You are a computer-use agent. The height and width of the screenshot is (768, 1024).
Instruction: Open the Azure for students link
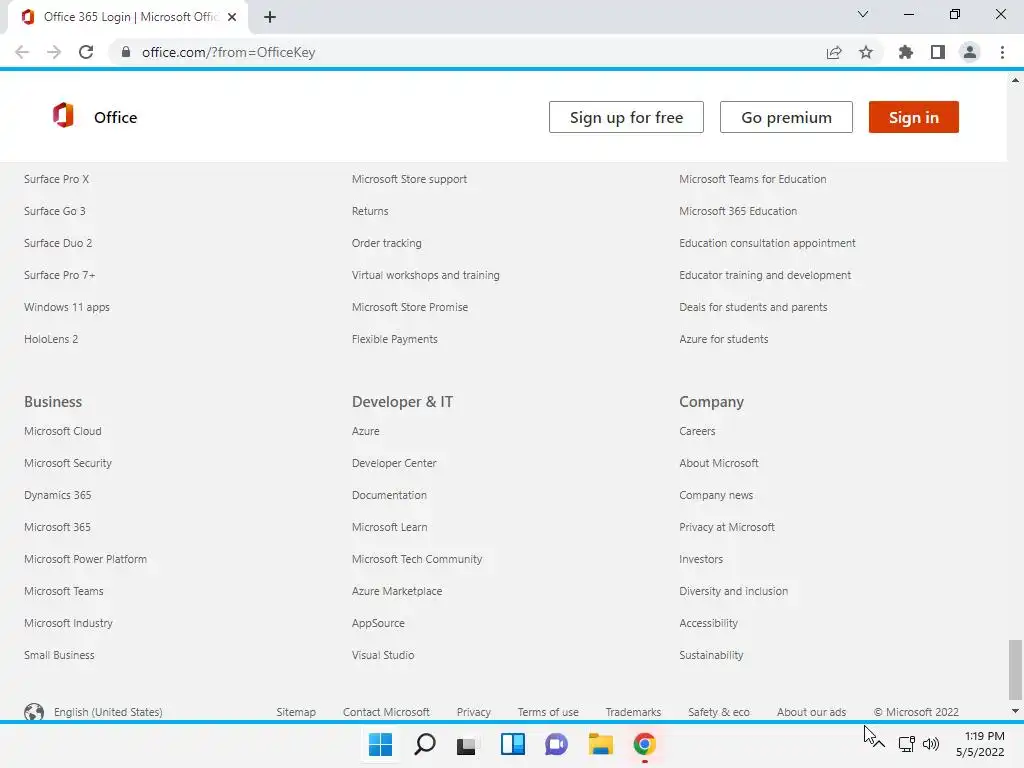tap(724, 339)
